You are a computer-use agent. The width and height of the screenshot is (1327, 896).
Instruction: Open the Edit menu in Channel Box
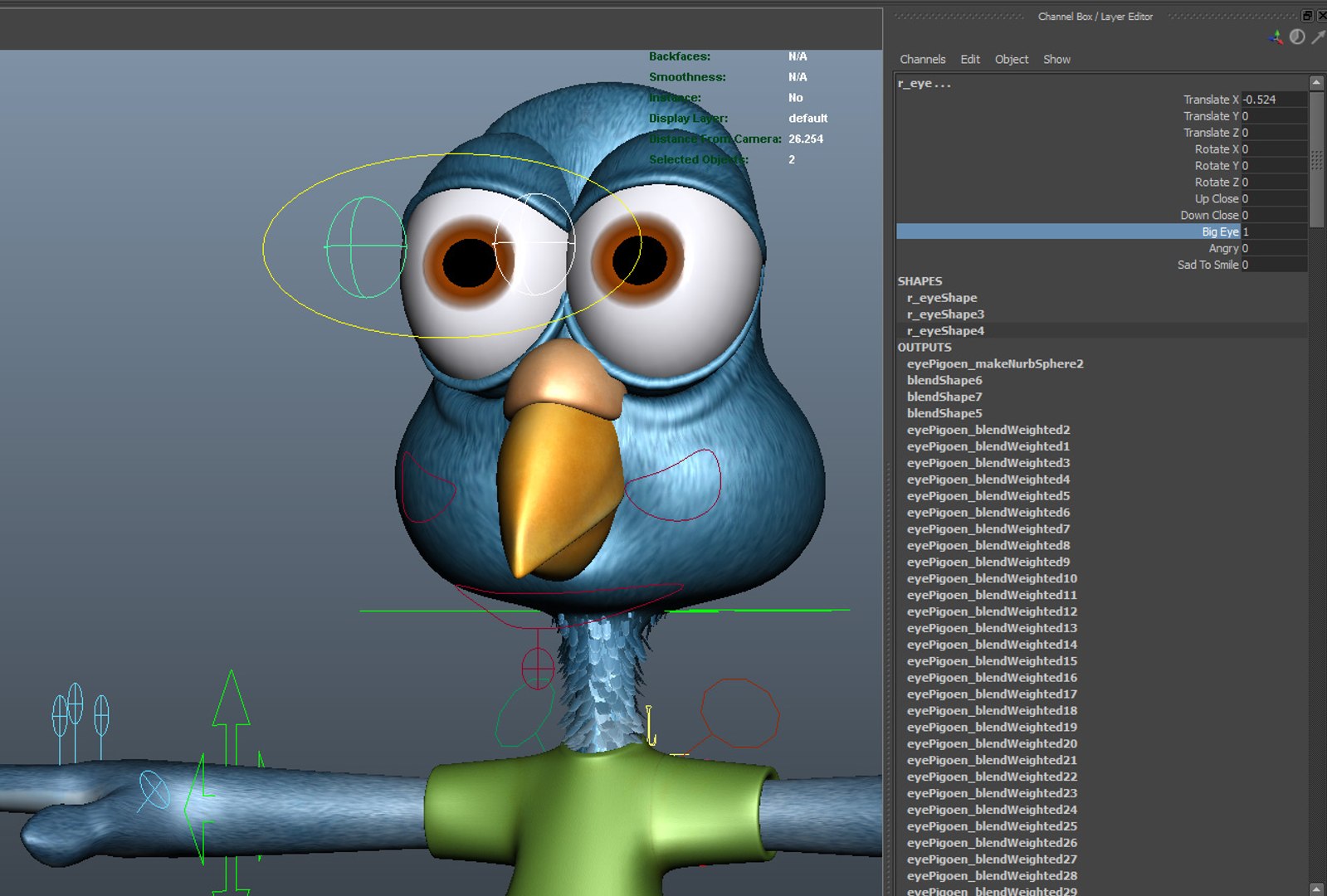[970, 60]
